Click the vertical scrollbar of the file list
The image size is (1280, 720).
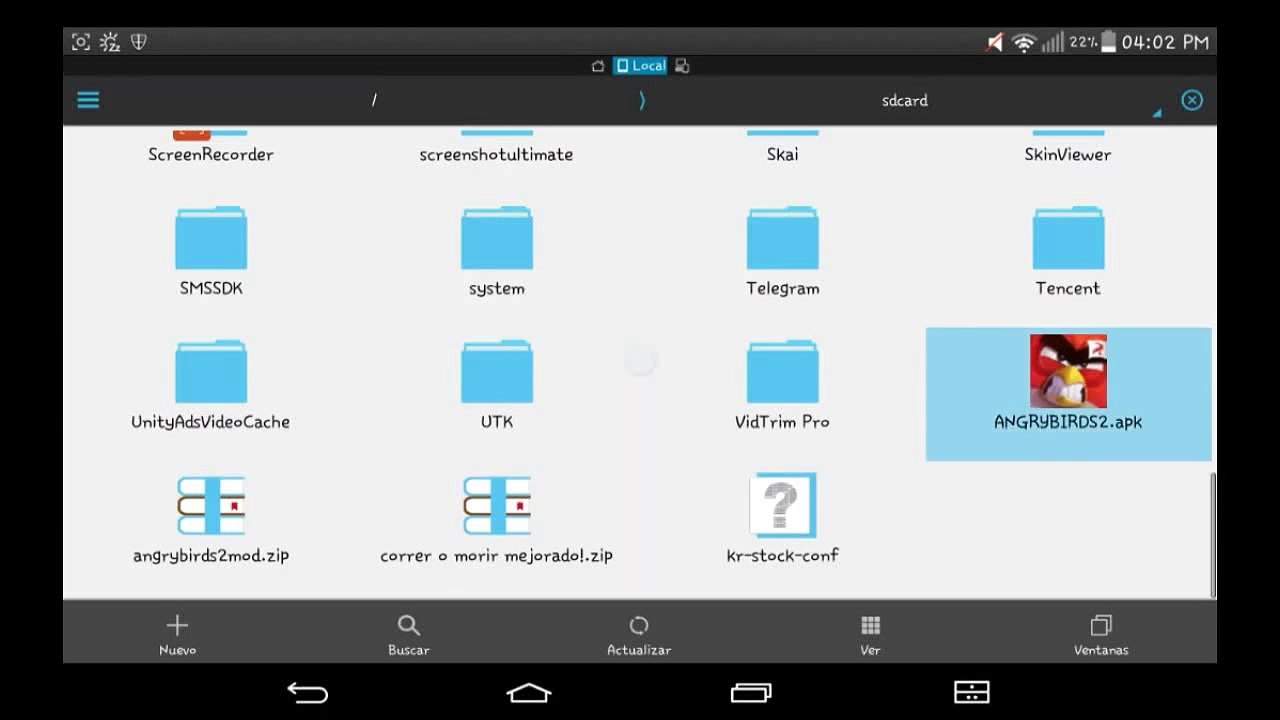(1213, 535)
